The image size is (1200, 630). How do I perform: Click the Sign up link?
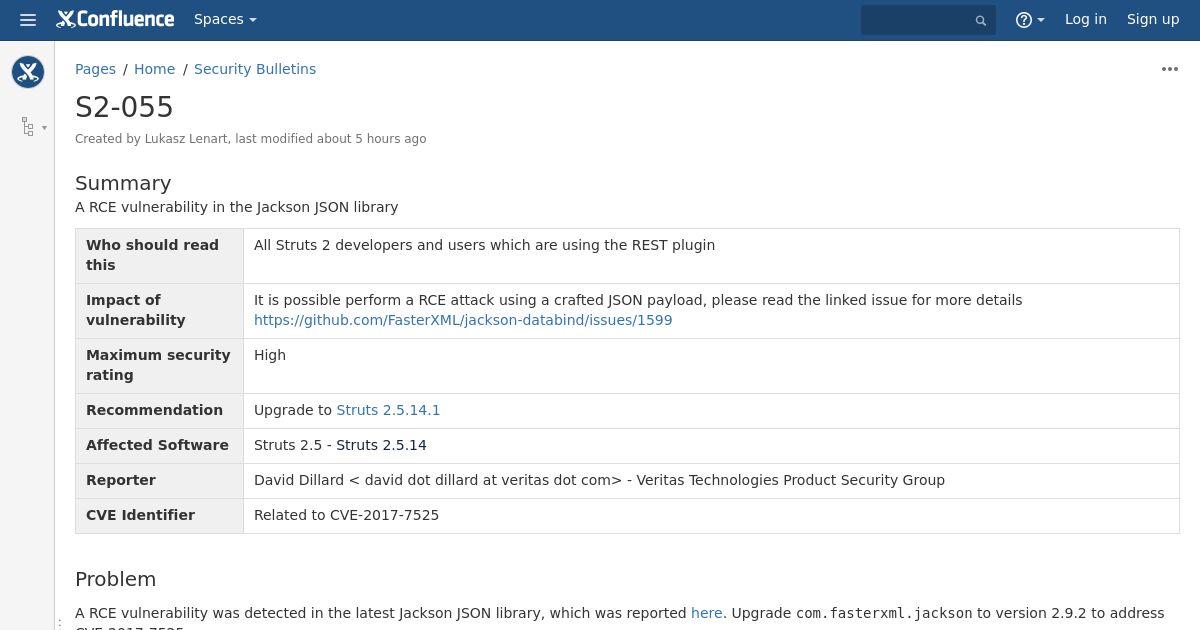[1153, 19]
